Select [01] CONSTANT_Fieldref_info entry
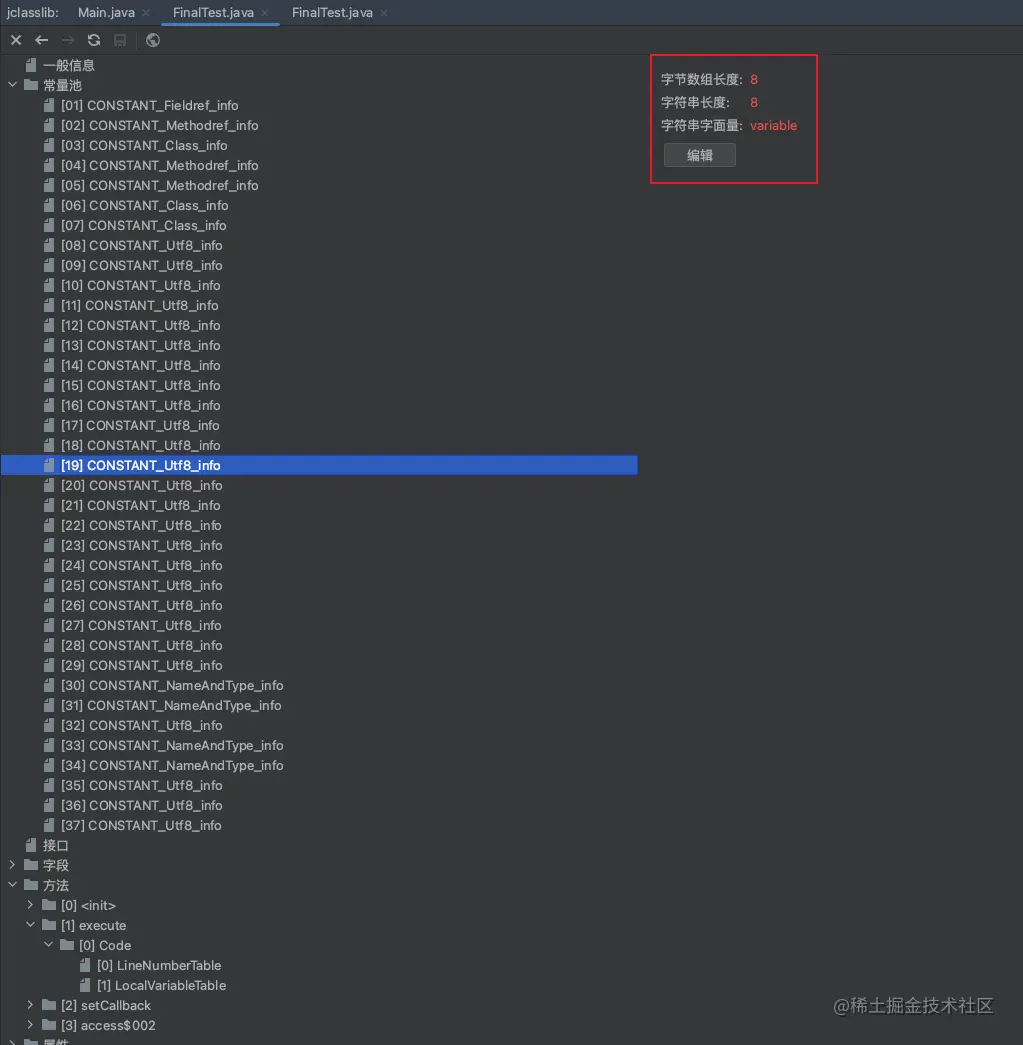 [149, 105]
